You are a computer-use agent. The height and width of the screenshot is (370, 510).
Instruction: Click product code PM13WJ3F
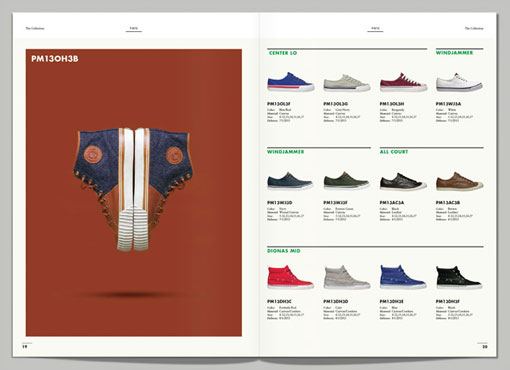(336, 203)
